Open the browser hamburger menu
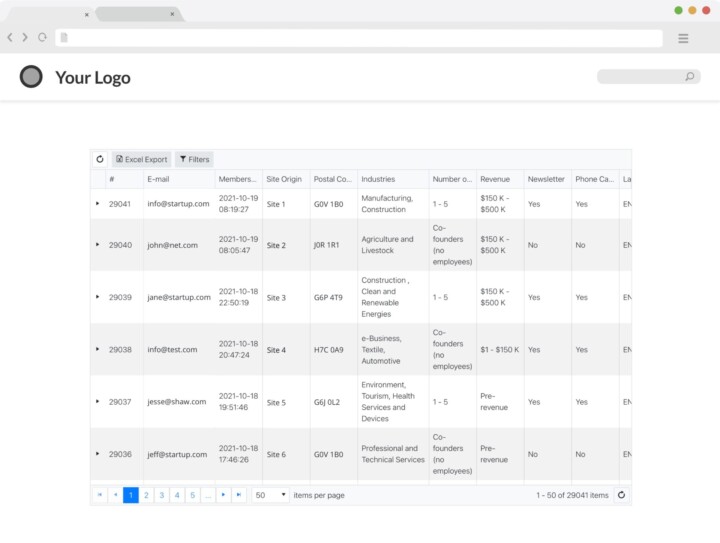The height and width of the screenshot is (543, 720). pyautogui.click(x=683, y=39)
